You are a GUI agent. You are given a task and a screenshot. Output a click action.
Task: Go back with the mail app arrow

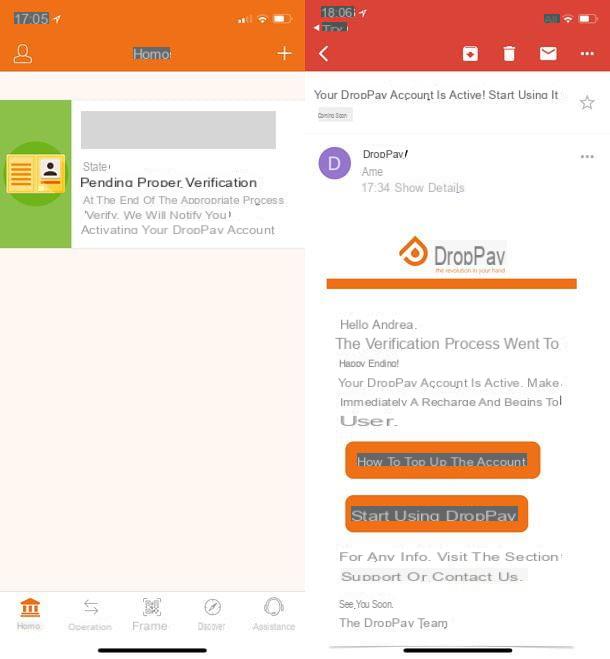click(x=323, y=54)
